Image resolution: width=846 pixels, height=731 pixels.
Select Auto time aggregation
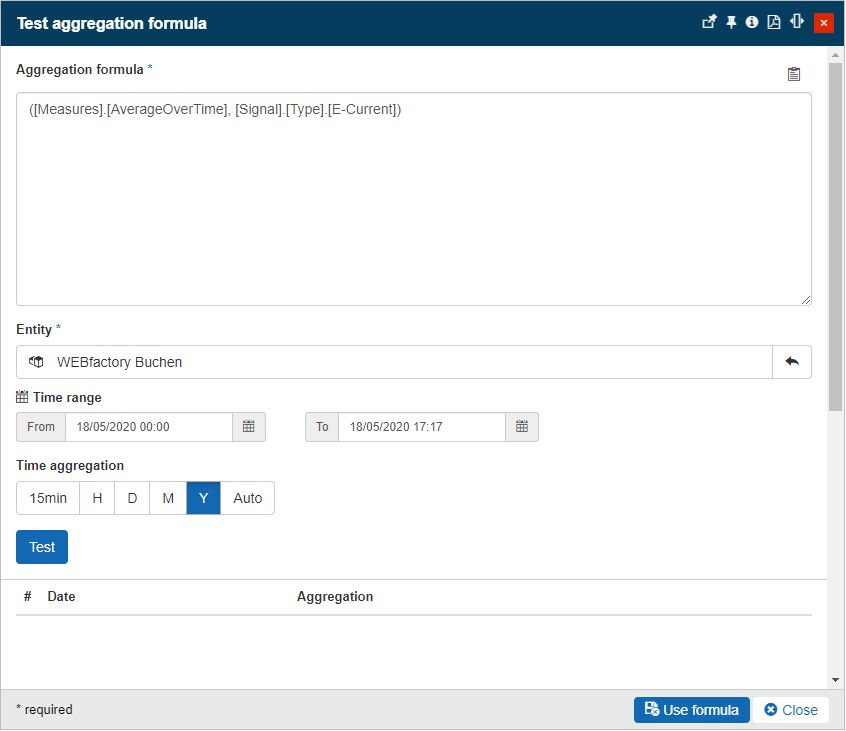pyautogui.click(x=247, y=498)
